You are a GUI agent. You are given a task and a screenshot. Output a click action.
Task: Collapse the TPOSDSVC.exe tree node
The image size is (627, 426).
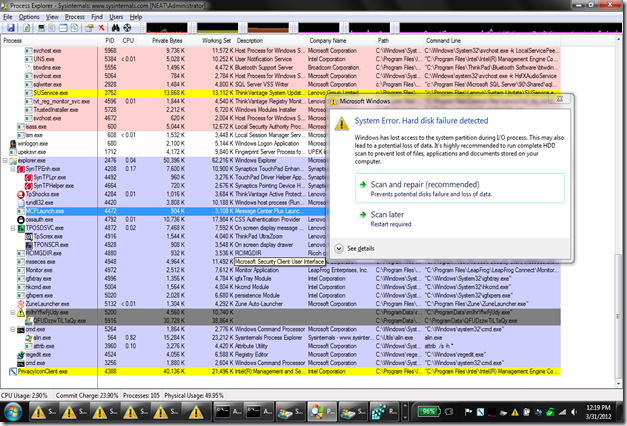12,227
